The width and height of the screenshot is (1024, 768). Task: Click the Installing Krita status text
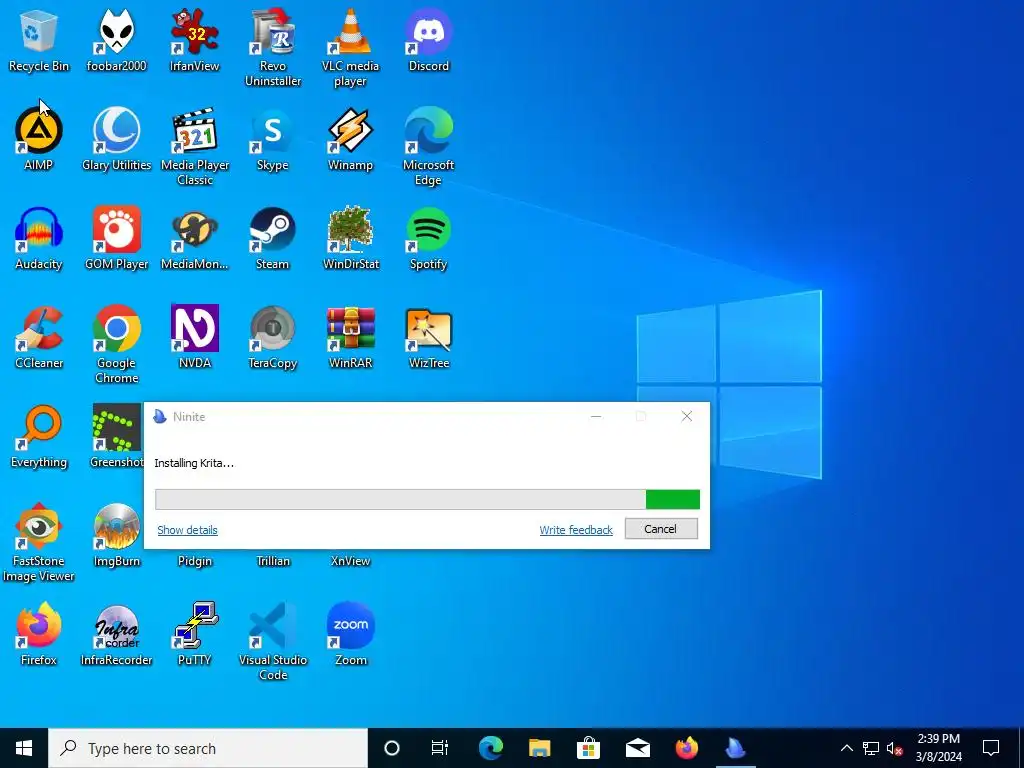(194, 463)
